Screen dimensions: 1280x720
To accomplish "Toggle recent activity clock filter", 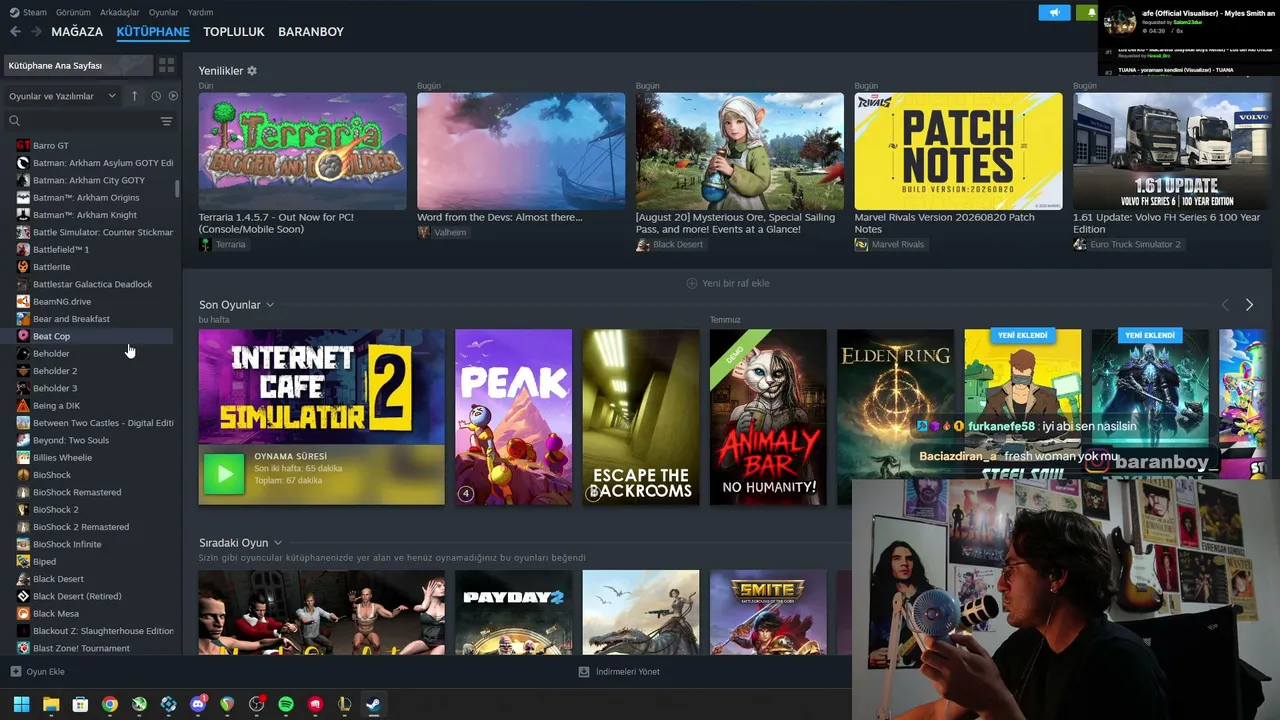I will pyautogui.click(x=156, y=96).
